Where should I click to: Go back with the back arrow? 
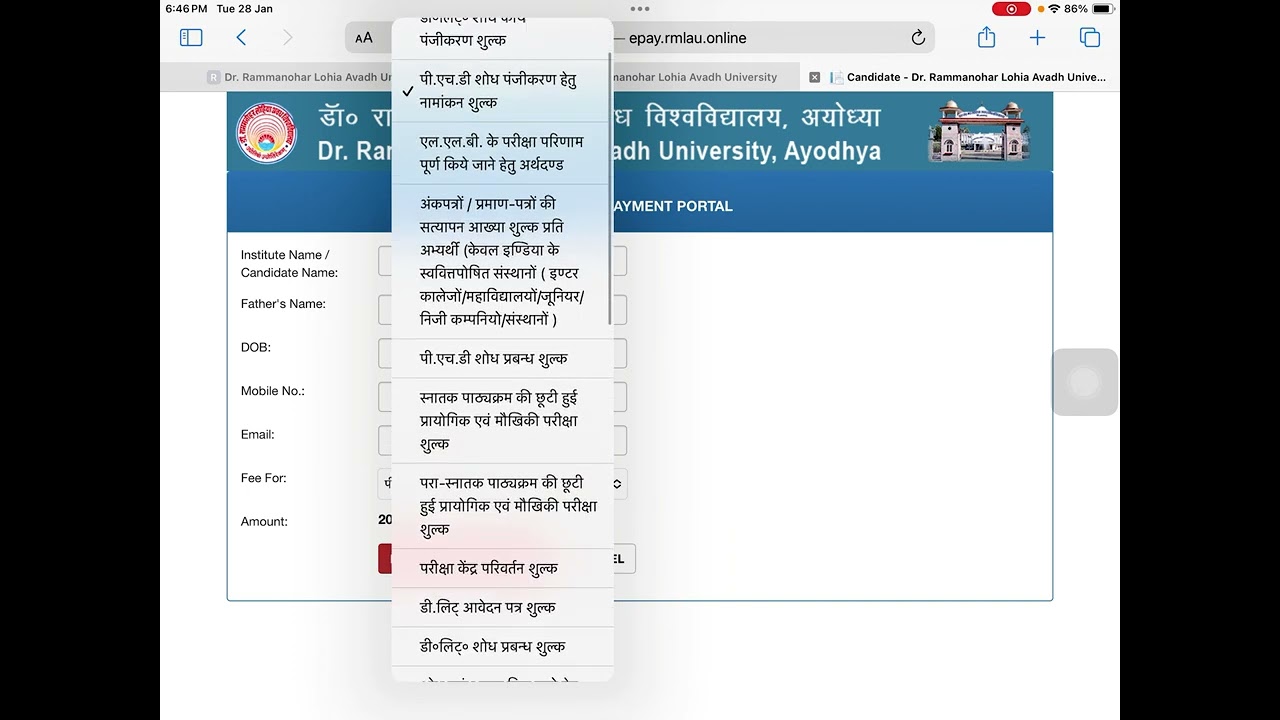click(x=241, y=38)
